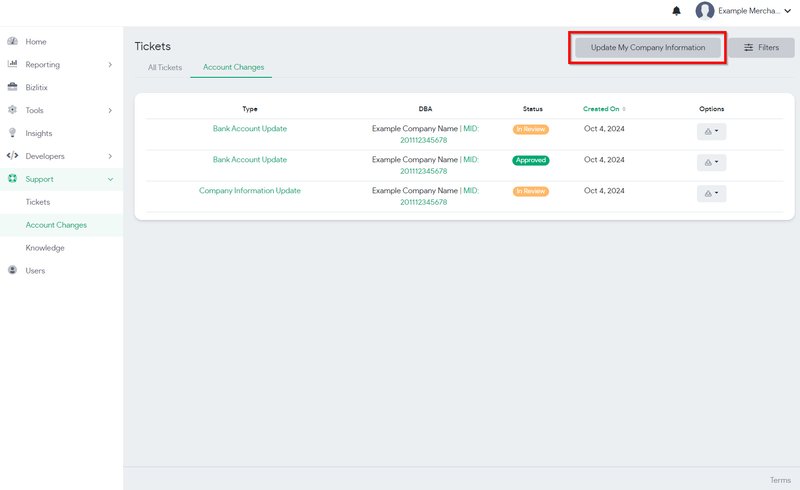Screen dimensions: 800x490
Task: Open options dropdown for Company Information Update
Action: pos(712,193)
